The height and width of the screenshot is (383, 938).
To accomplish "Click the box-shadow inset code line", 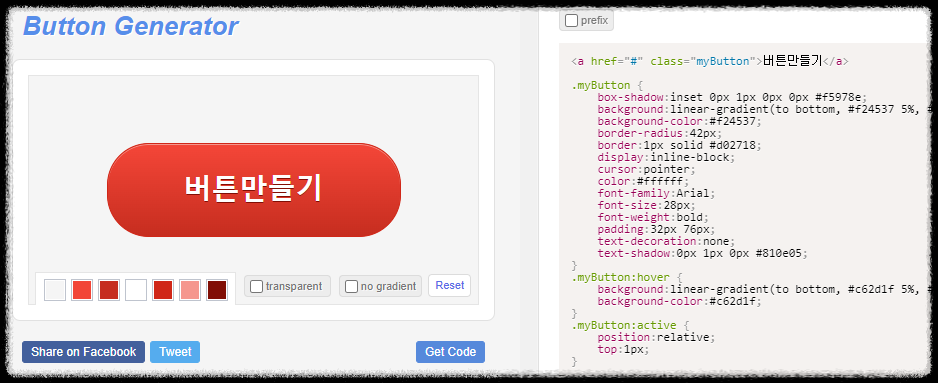I will coord(732,97).
